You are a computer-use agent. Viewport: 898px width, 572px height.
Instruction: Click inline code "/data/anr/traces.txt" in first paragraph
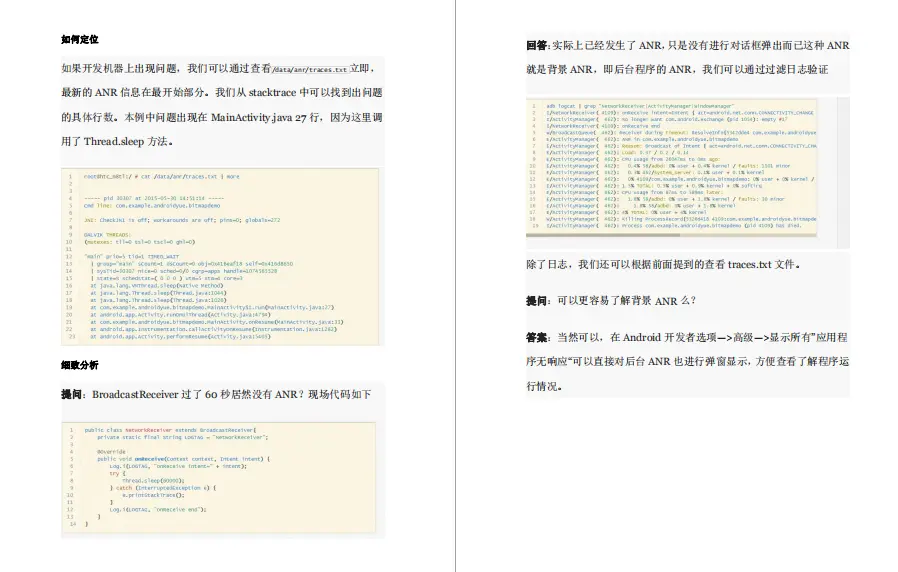point(310,69)
